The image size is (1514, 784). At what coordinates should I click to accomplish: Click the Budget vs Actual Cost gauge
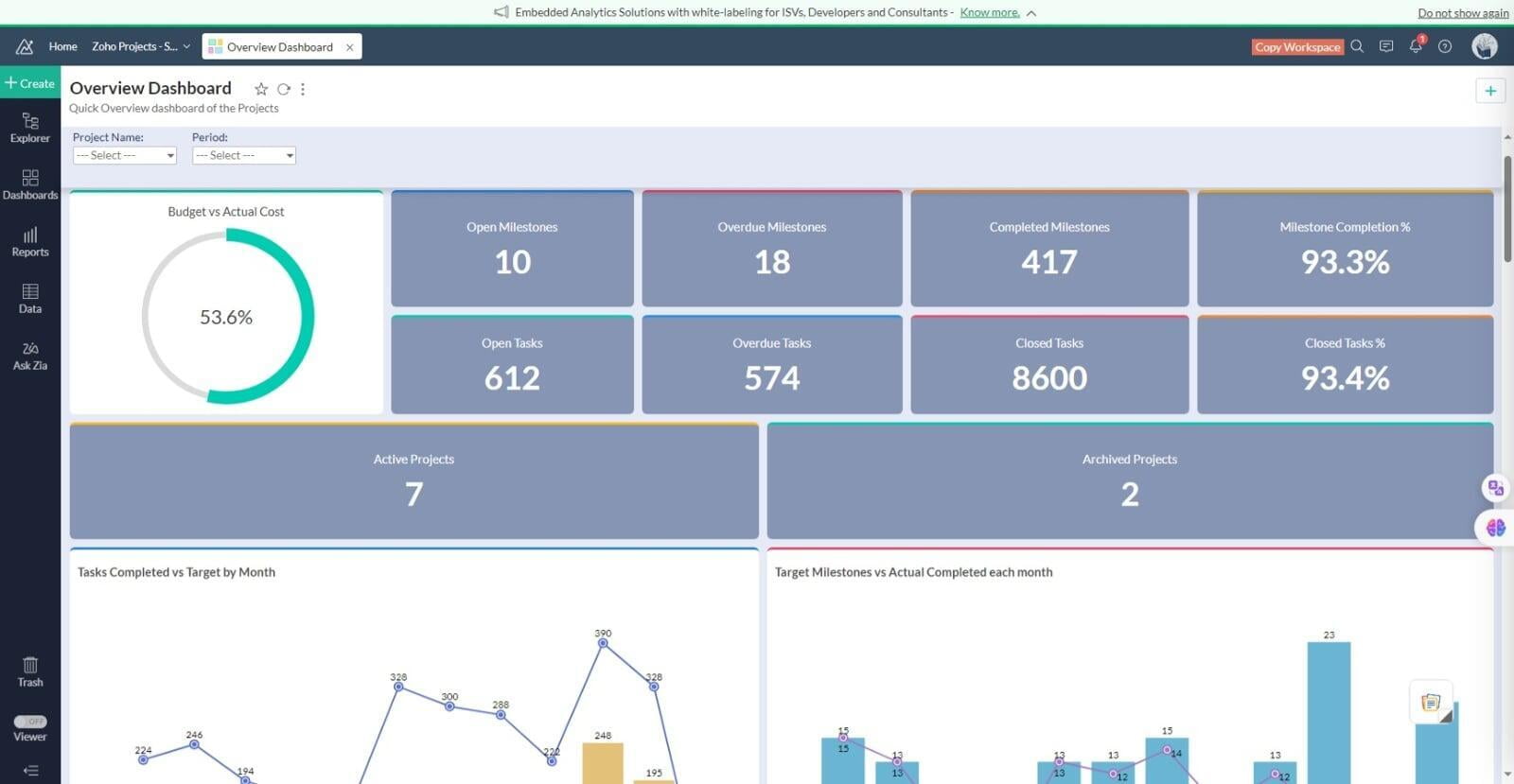pyautogui.click(x=227, y=317)
